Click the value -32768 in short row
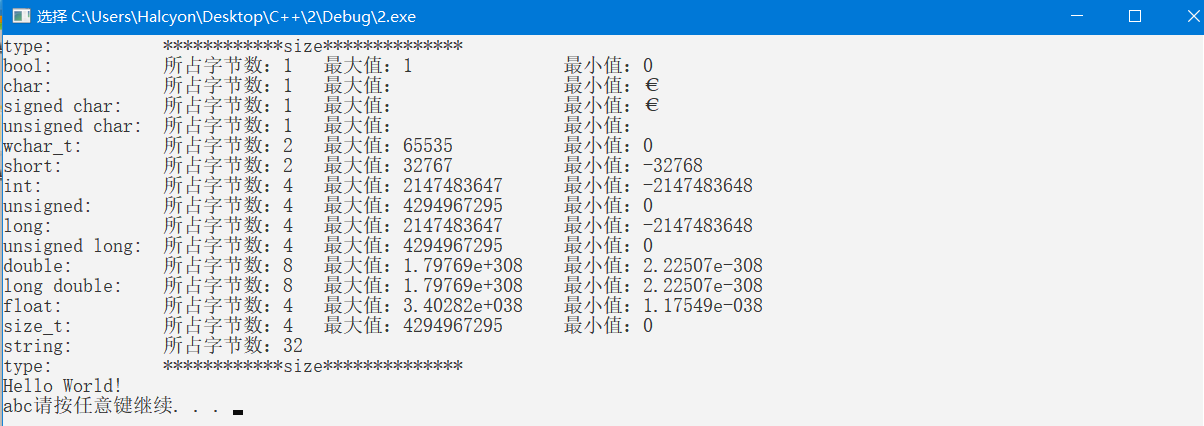 point(673,166)
